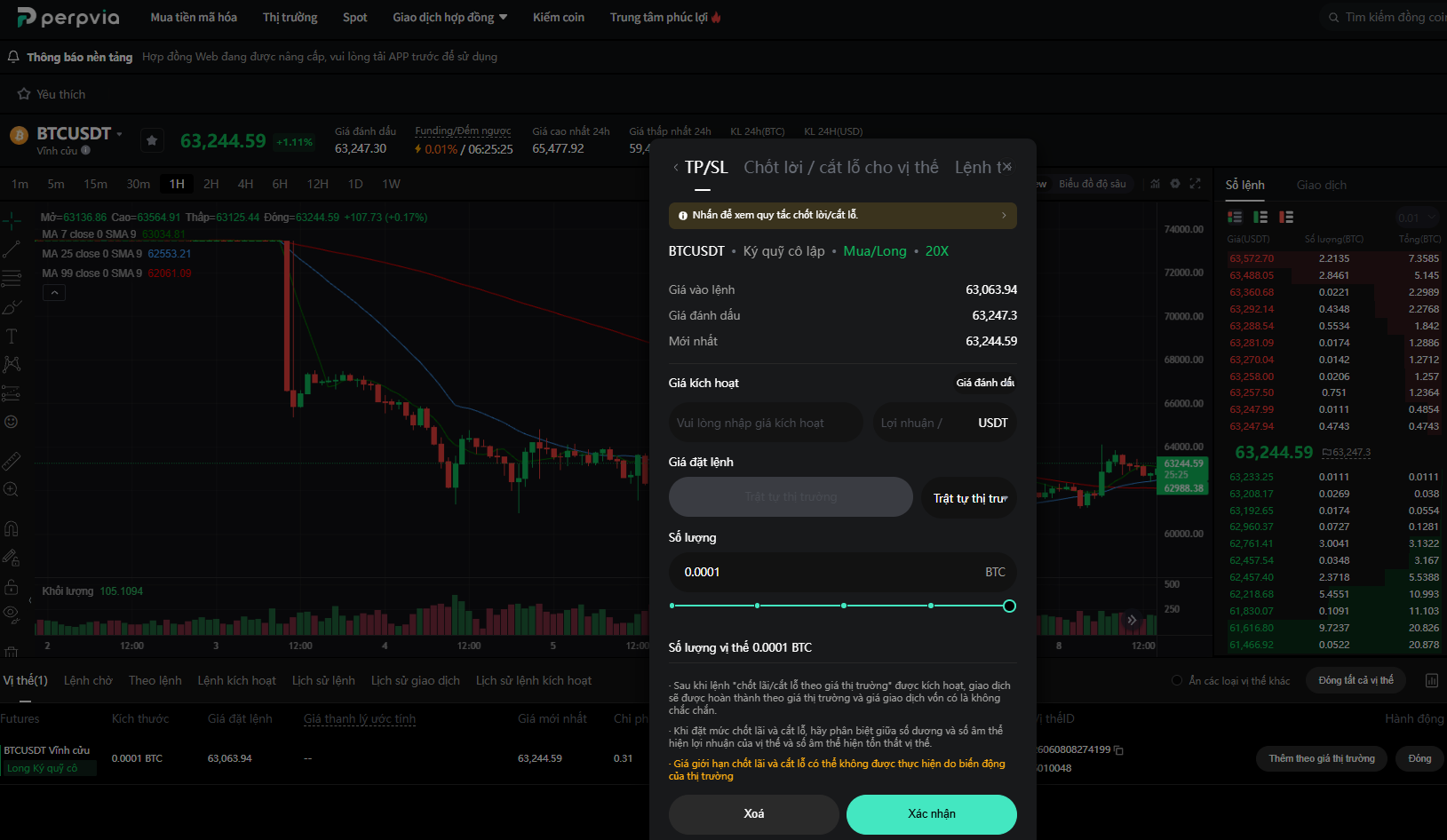Open the Spot menu item

[x=354, y=17]
